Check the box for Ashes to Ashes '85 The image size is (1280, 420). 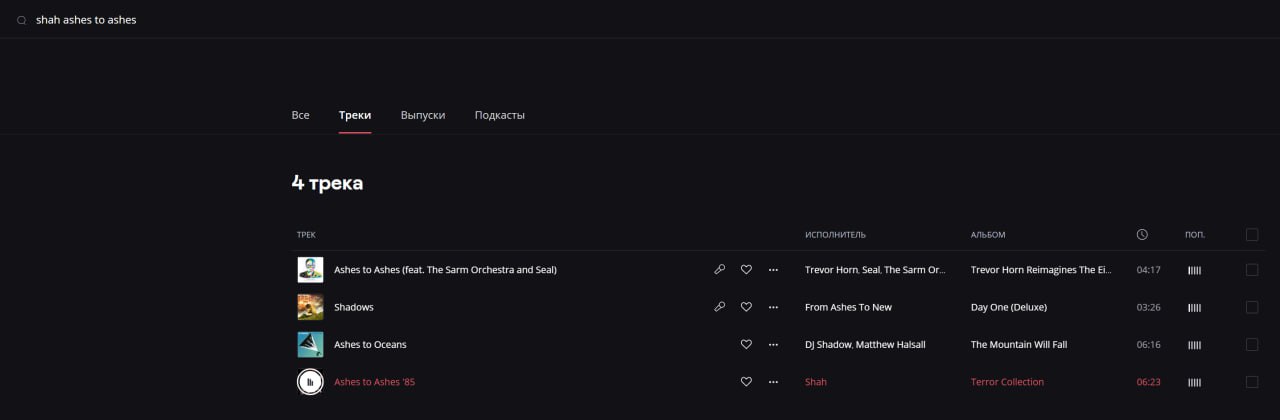[1252, 382]
